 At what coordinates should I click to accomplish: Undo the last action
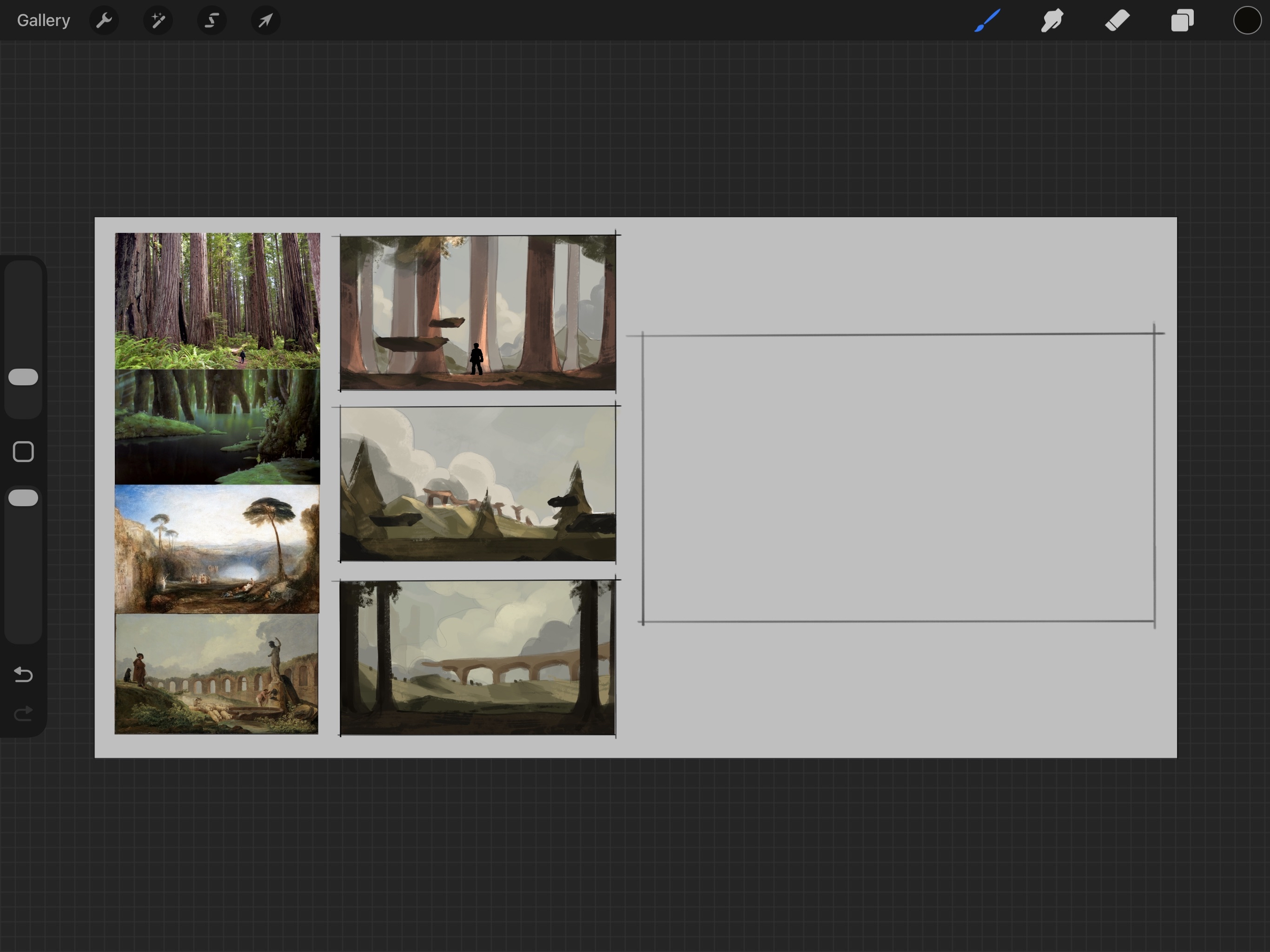(23, 674)
